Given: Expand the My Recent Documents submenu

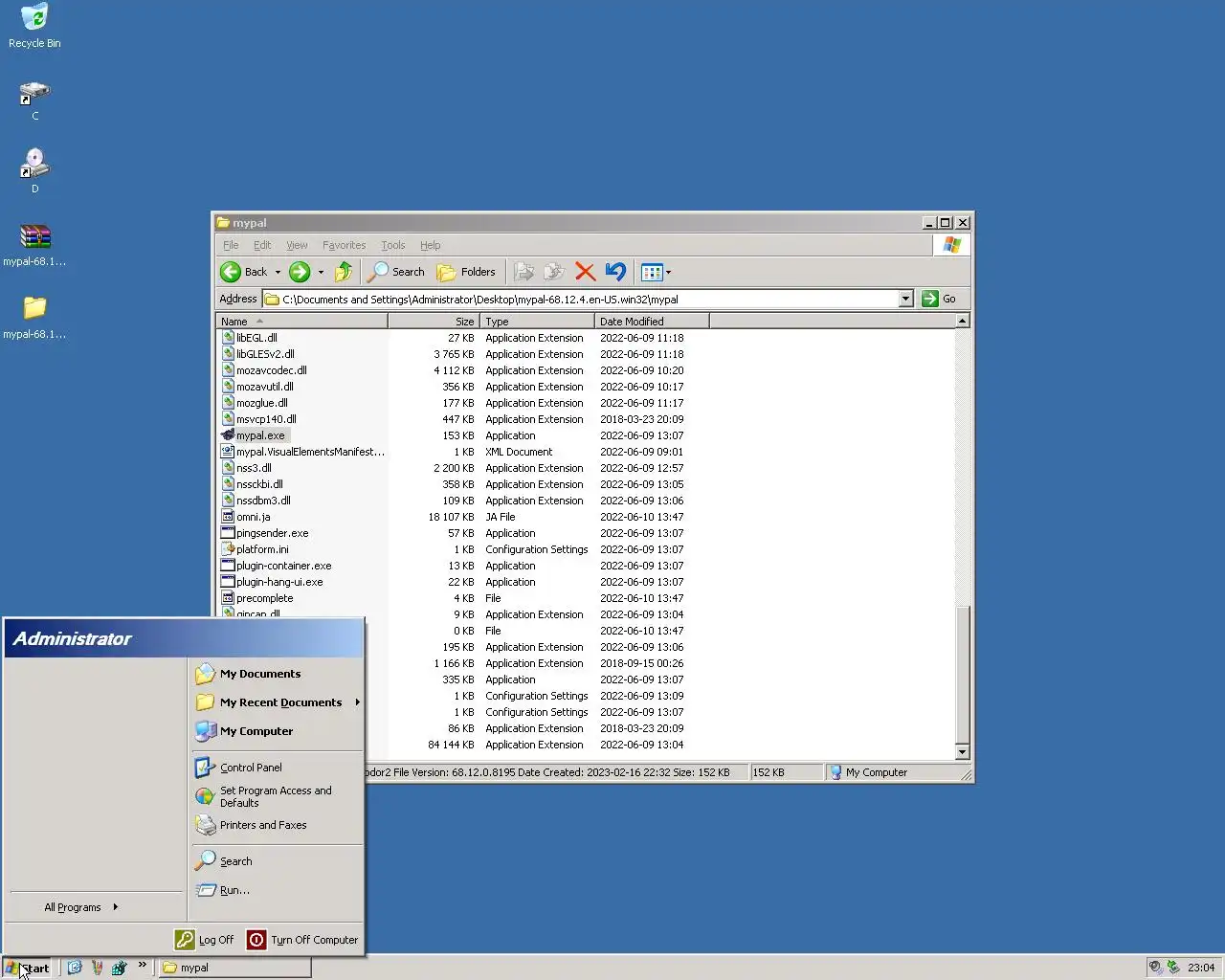Looking at the screenshot, I should (357, 702).
